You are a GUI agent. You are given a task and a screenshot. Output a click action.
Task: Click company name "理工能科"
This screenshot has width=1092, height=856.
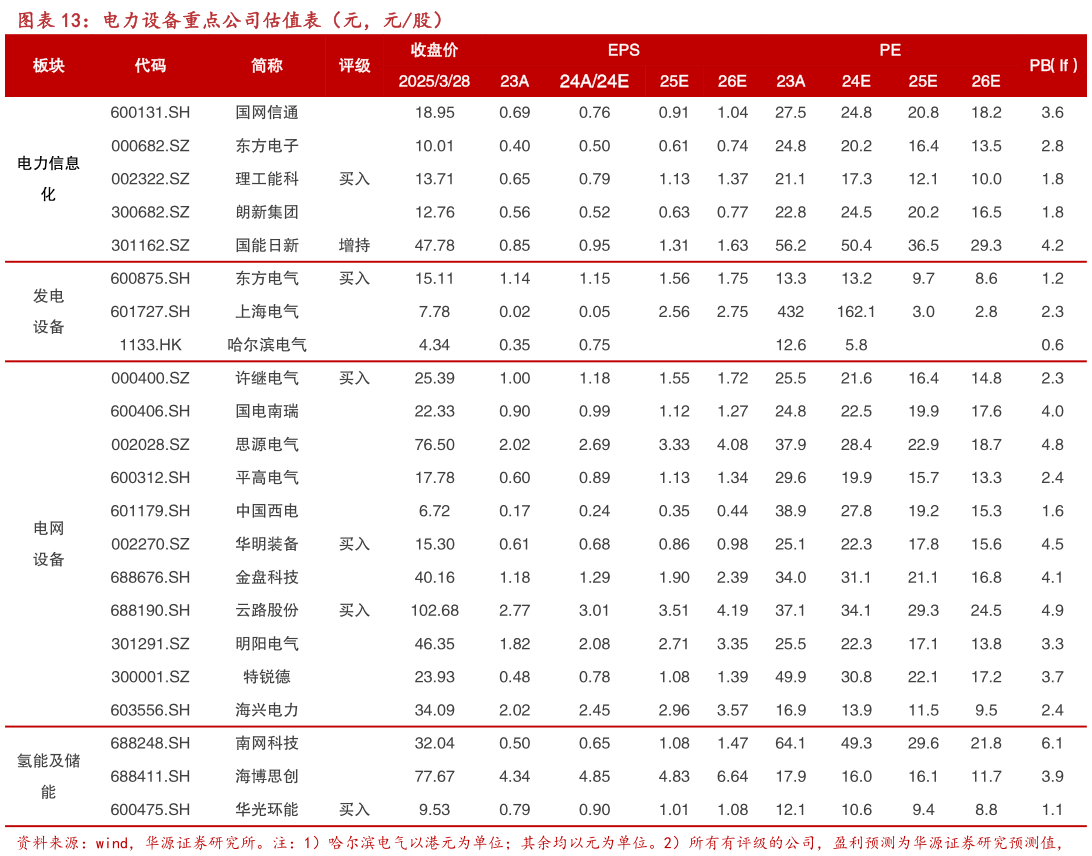coord(267,179)
